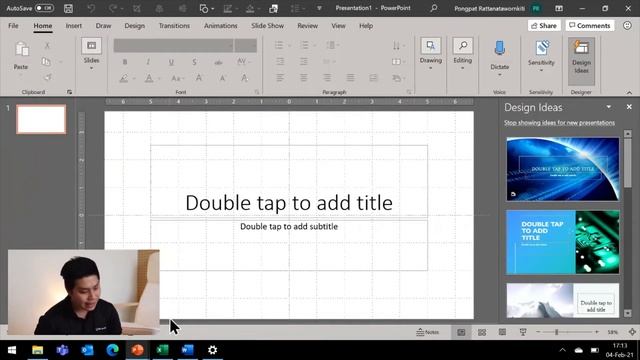Click the Align Right paragraph icon
Viewport: 640px width, 360px height.
pyautogui.click(x=327, y=78)
